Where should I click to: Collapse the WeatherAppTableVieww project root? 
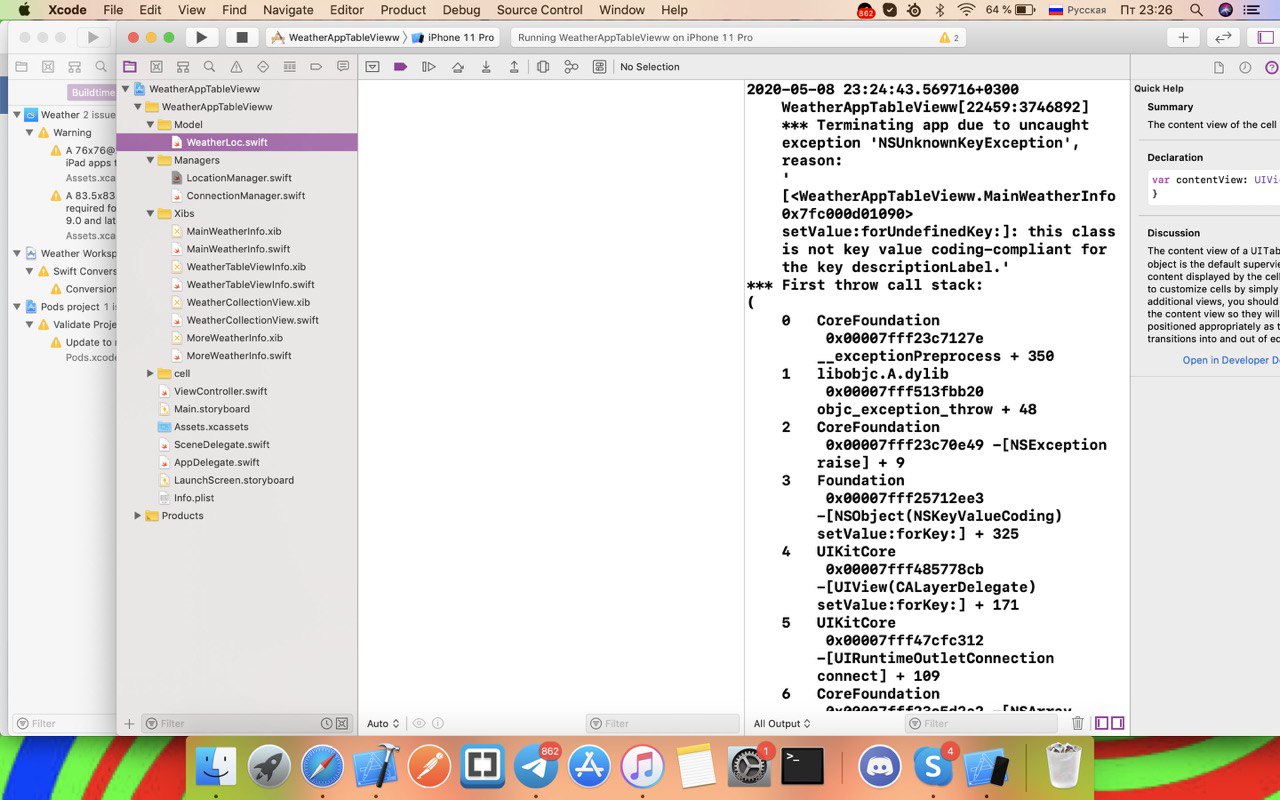click(126, 89)
